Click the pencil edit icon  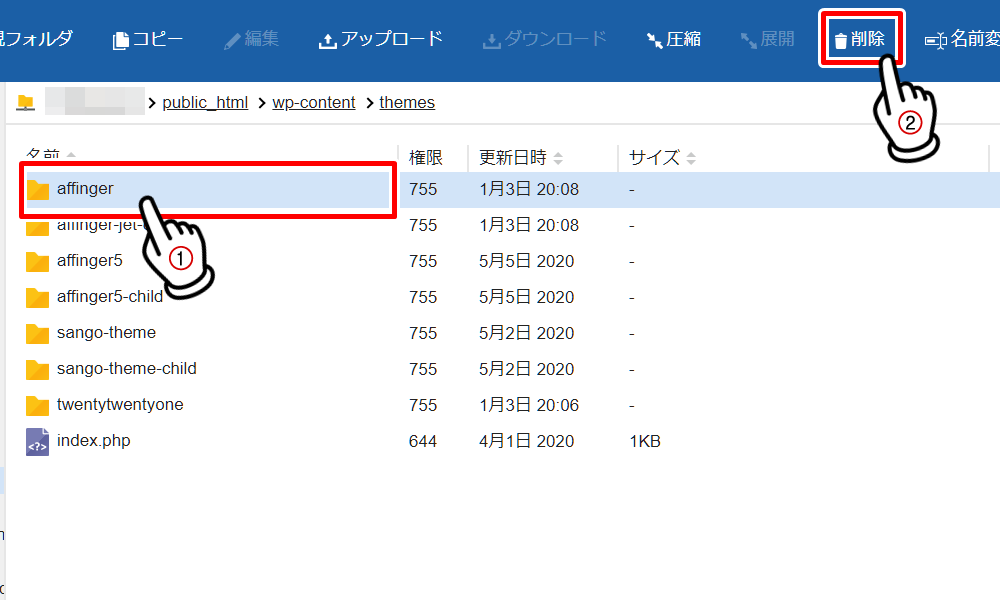coord(232,41)
